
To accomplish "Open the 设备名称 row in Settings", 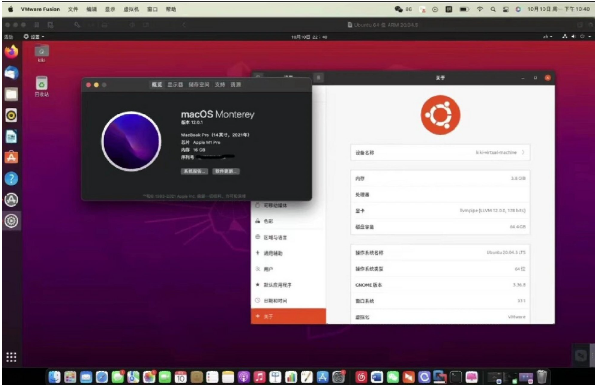I will click(x=440, y=152).
